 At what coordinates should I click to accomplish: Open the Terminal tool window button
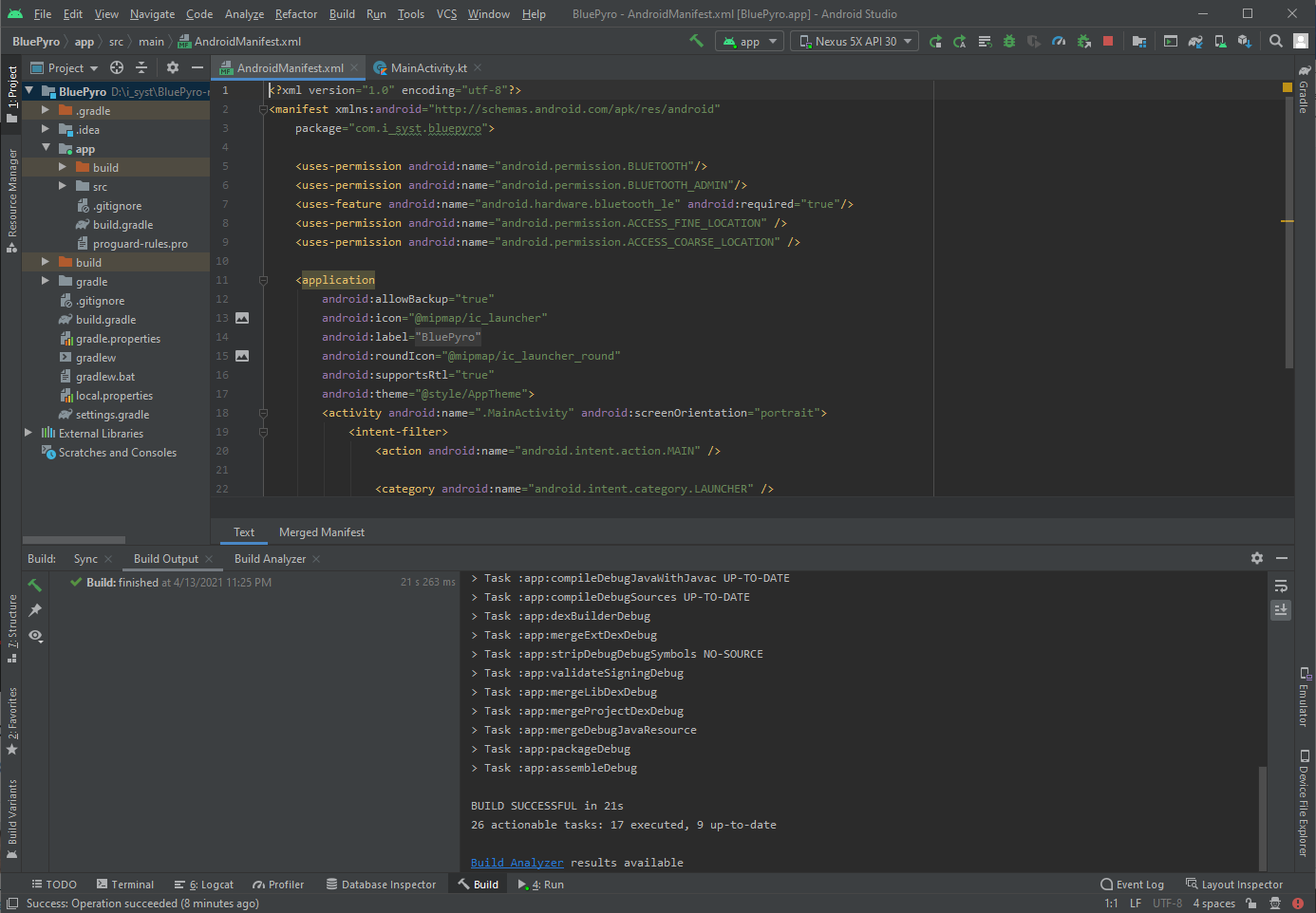(124, 885)
